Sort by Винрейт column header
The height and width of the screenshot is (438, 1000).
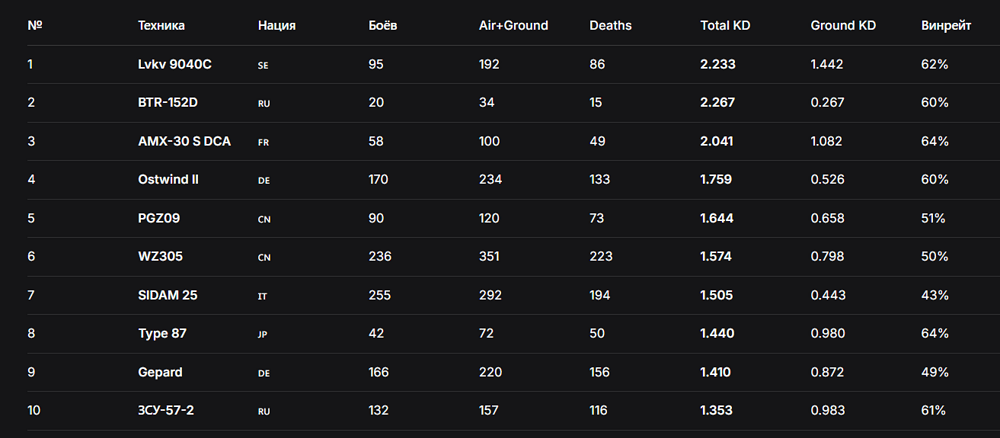(946, 26)
